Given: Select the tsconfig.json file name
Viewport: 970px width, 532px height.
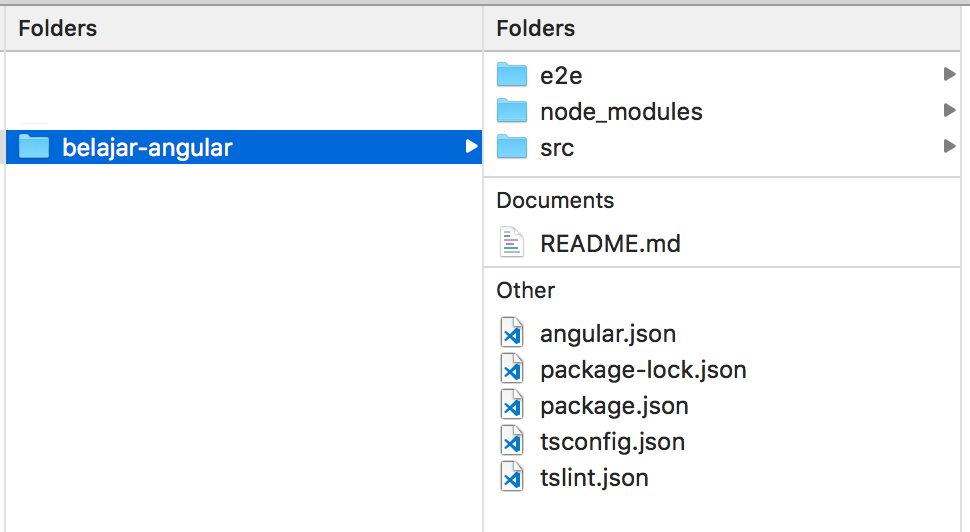Looking at the screenshot, I should pos(612,442).
